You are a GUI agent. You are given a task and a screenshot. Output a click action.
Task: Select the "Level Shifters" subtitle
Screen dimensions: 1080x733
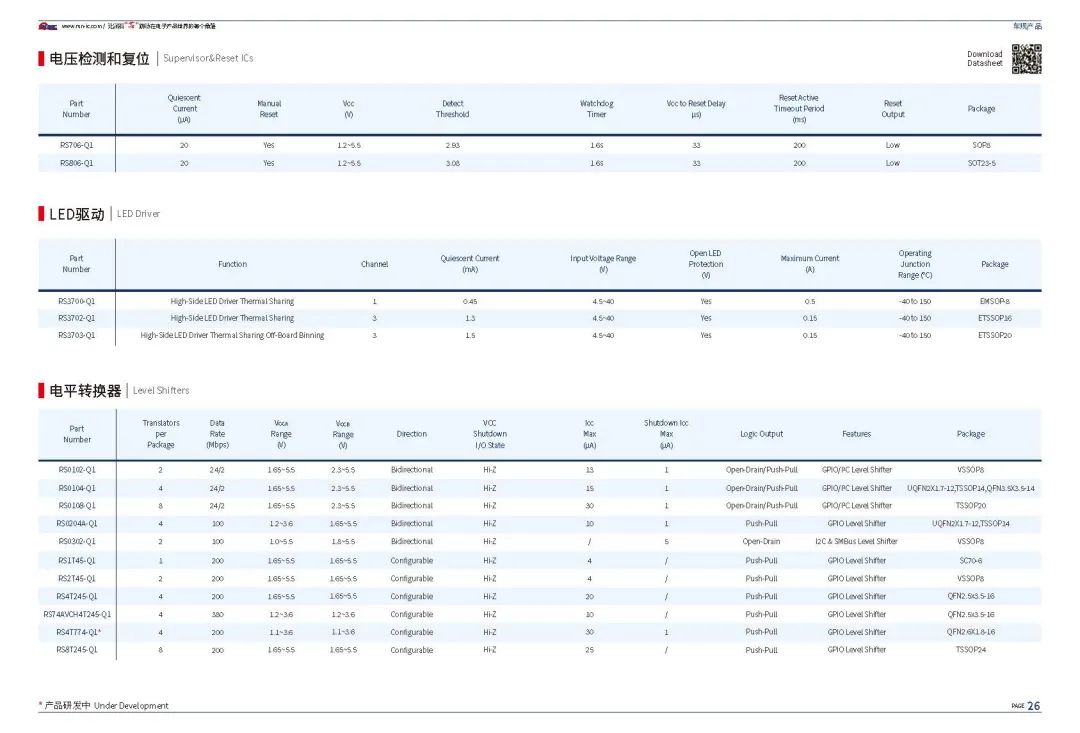[161, 391]
